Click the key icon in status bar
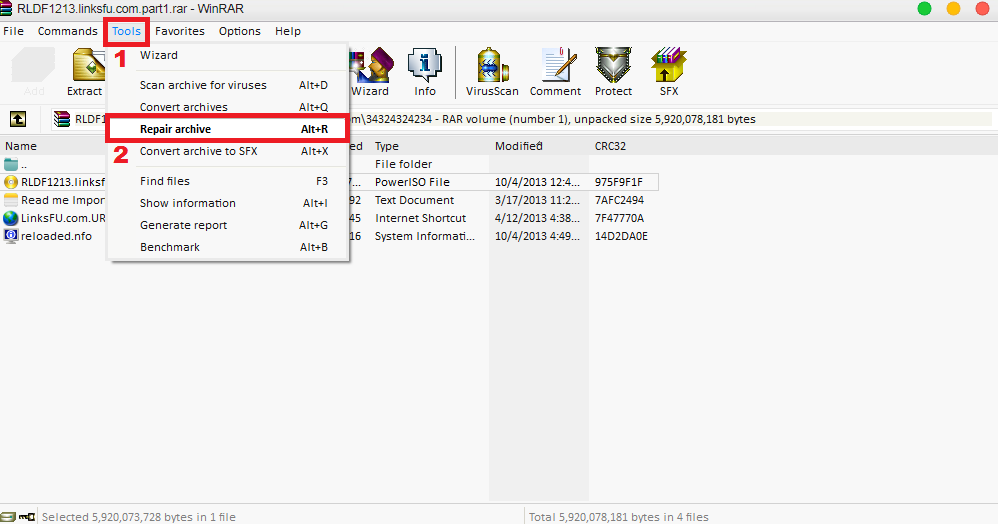This screenshot has height=524, width=998. click(x=27, y=516)
